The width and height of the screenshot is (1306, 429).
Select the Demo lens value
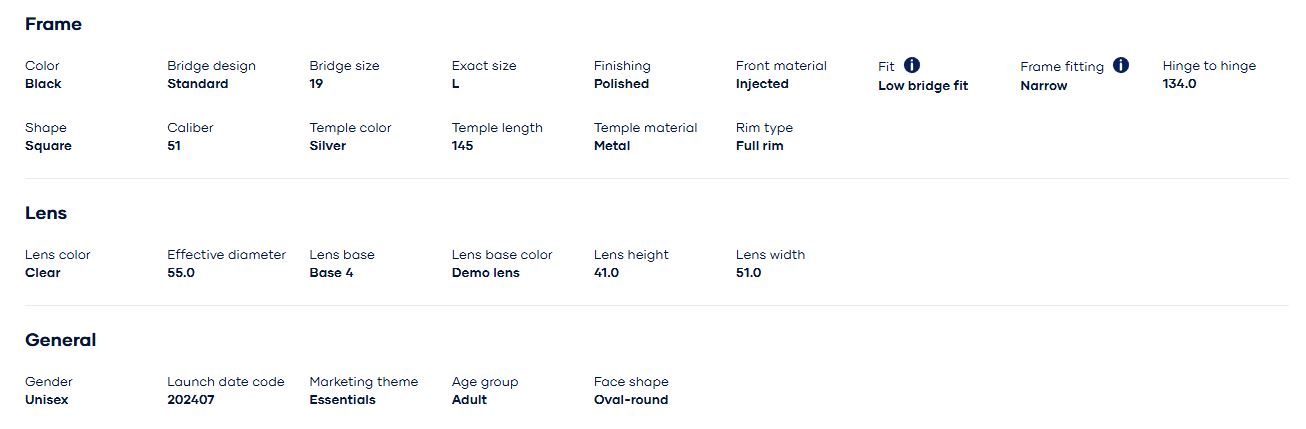(x=485, y=273)
